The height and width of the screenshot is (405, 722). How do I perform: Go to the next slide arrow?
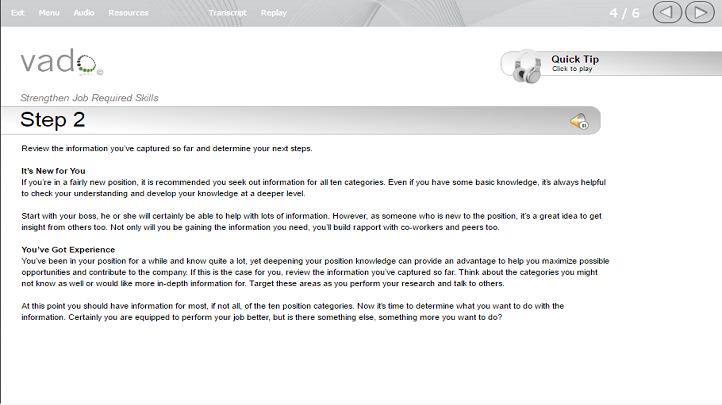point(699,12)
